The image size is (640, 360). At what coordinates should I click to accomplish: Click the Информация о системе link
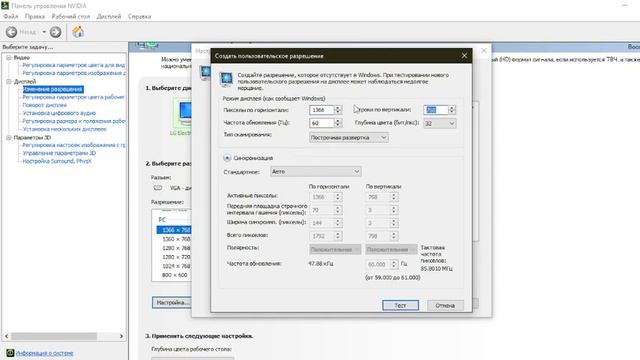44,353
